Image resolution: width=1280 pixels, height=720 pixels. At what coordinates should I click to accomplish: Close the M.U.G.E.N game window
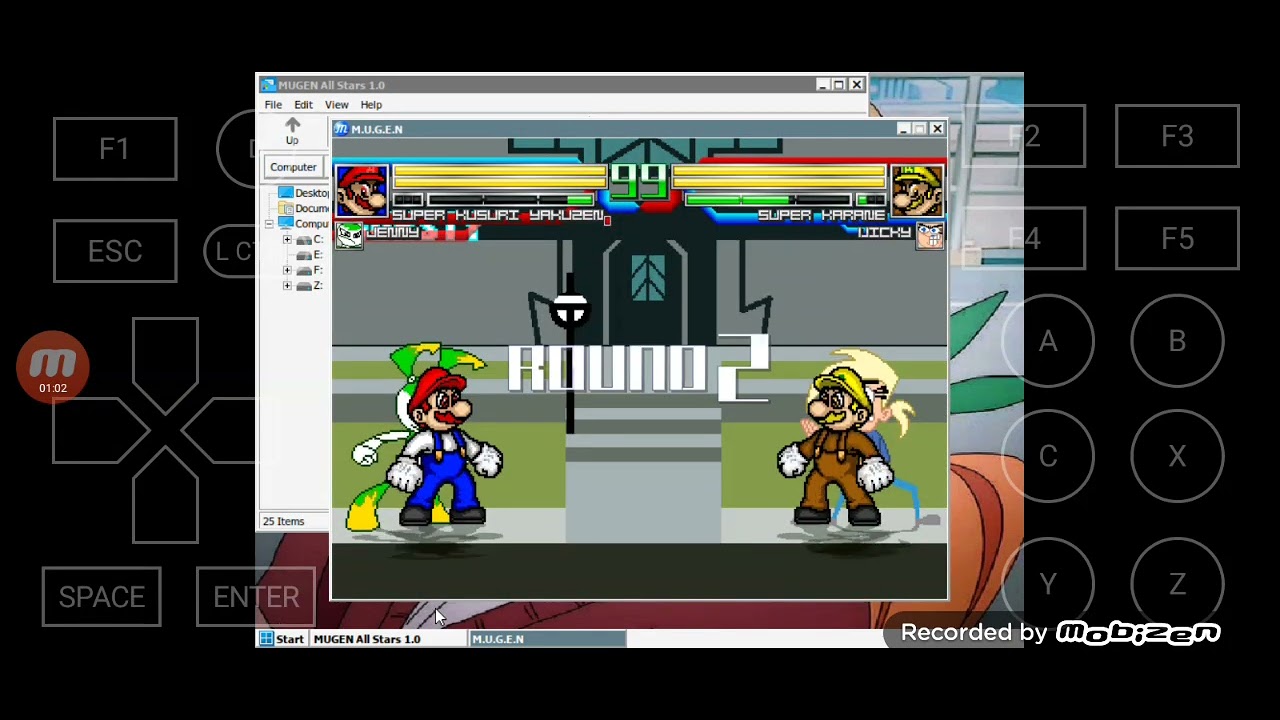pos(937,129)
